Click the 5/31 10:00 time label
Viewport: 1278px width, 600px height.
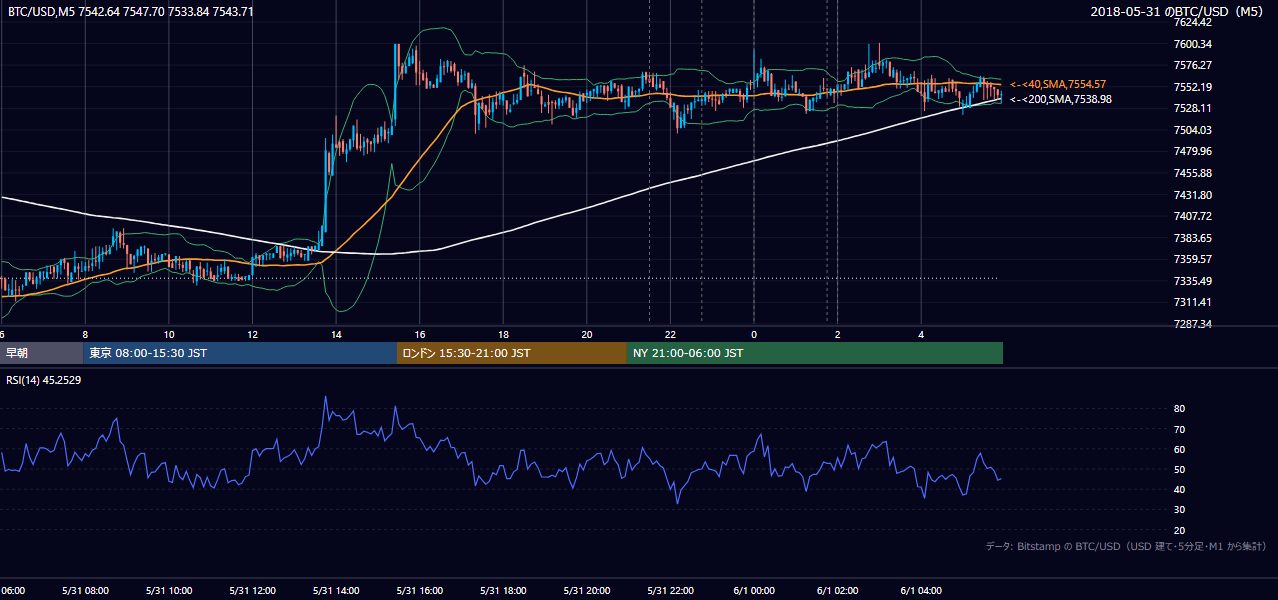tap(169, 591)
